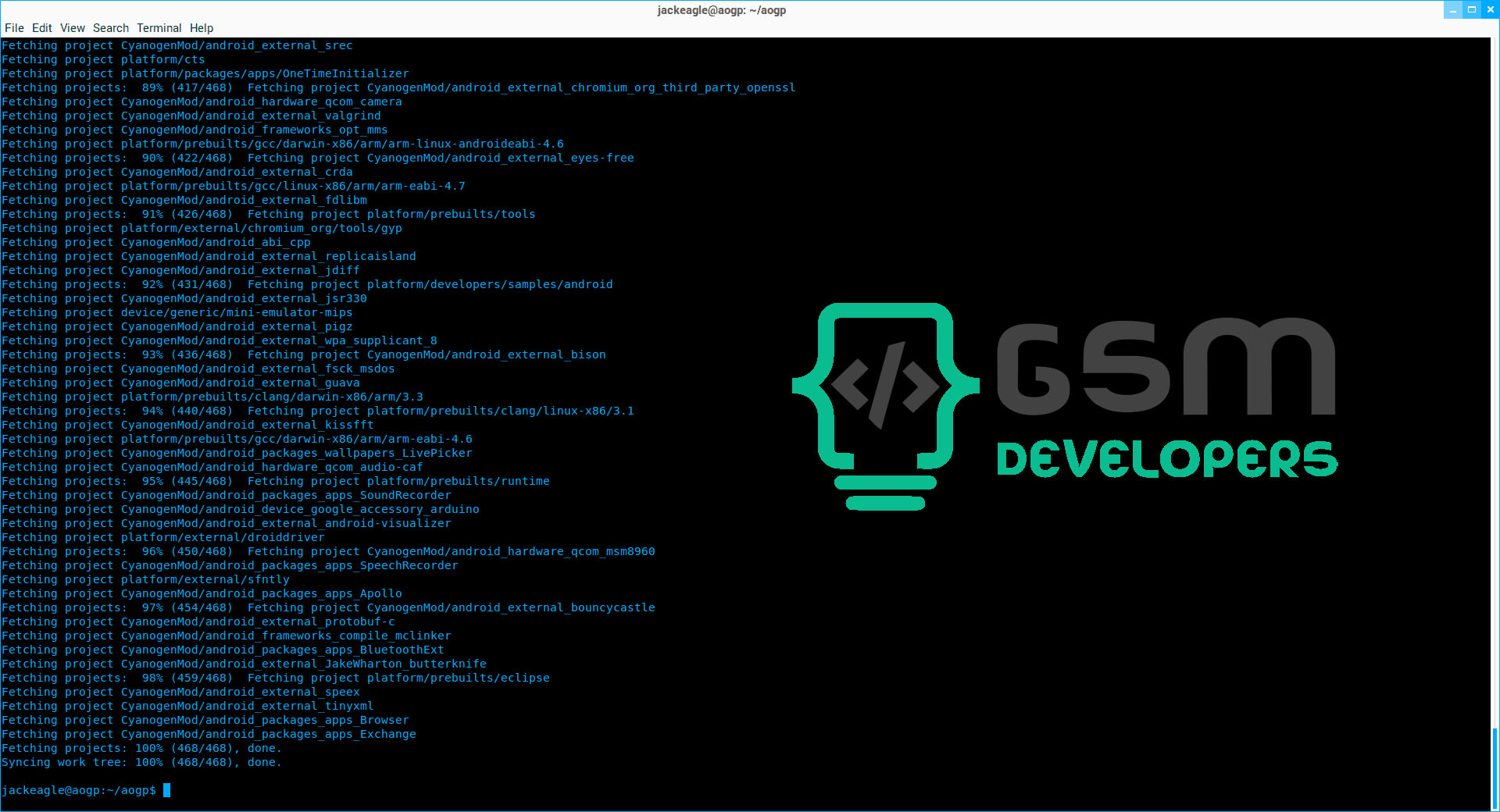Click the line ending android_external_tinyxml
This screenshot has height=812, width=1500.
[187, 706]
